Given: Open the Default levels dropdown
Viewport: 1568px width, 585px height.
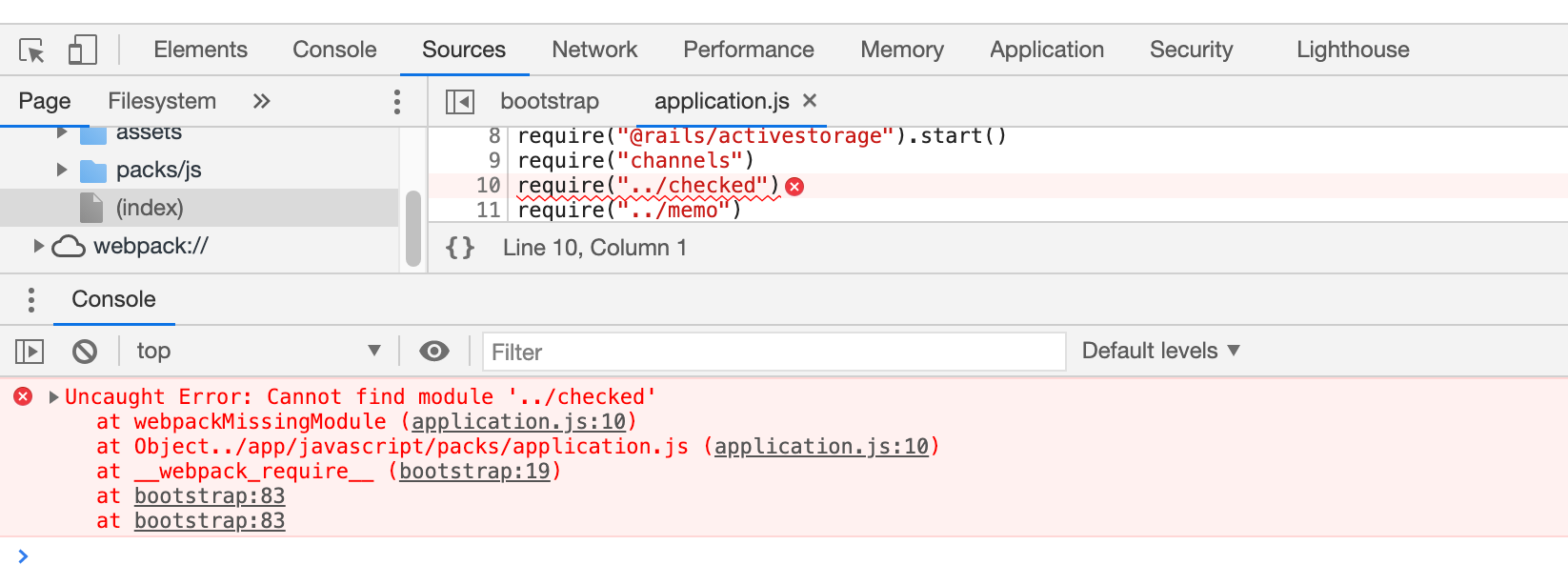Looking at the screenshot, I should (x=1160, y=351).
